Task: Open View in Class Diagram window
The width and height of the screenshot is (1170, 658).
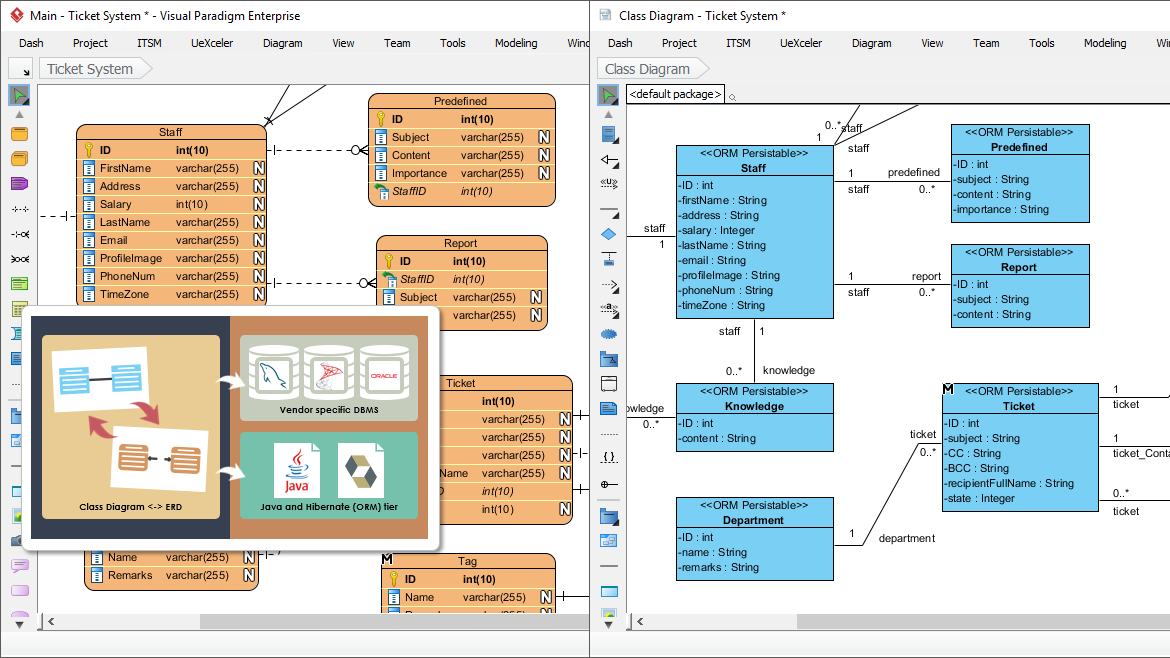Action: [x=932, y=43]
